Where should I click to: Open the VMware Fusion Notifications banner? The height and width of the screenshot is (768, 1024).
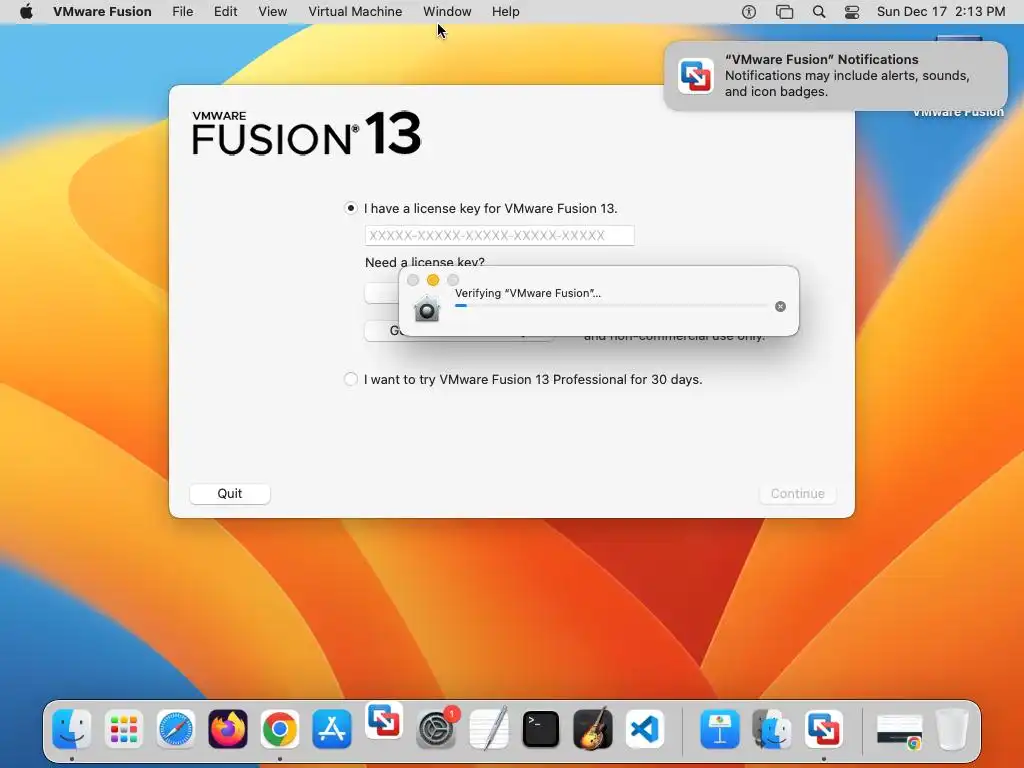pyautogui.click(x=835, y=76)
